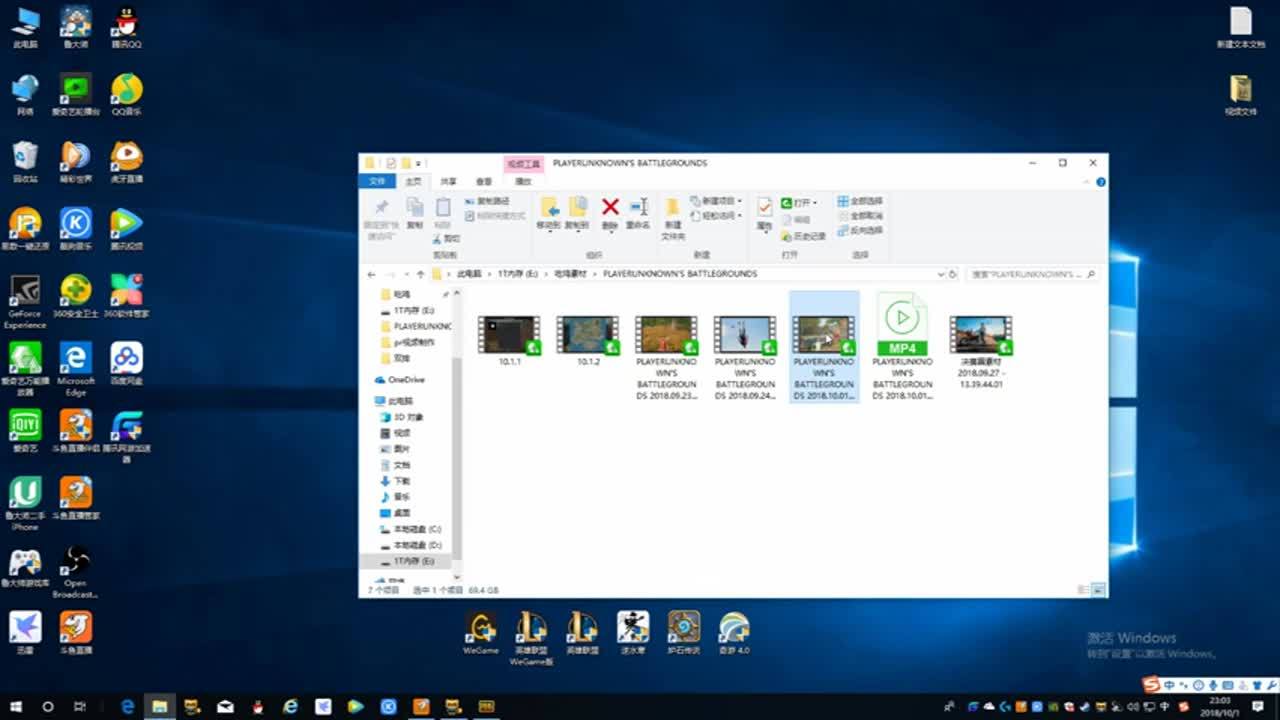Switch to large icons view in status bar

1099,590
